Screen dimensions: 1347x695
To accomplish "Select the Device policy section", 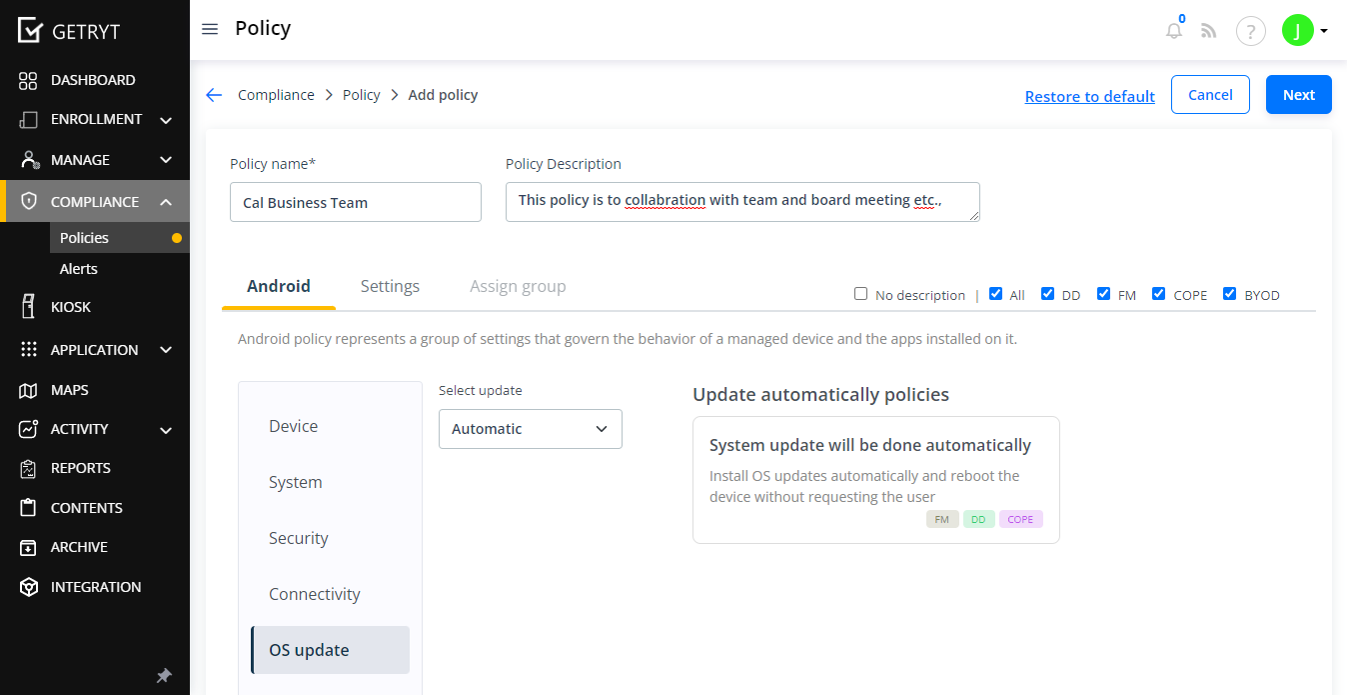I will click(x=330, y=426).
